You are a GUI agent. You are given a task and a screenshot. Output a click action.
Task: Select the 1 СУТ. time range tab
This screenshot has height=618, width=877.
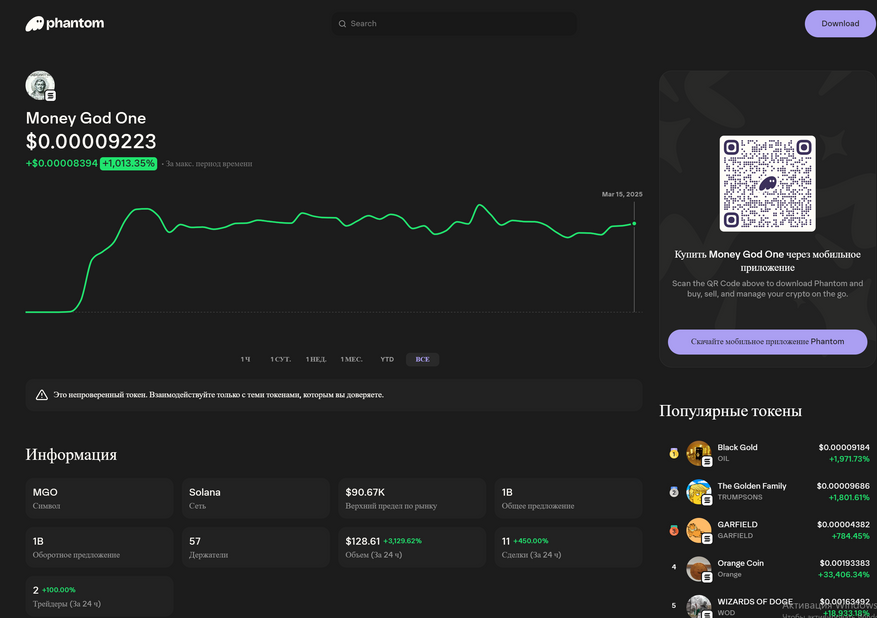pos(280,359)
